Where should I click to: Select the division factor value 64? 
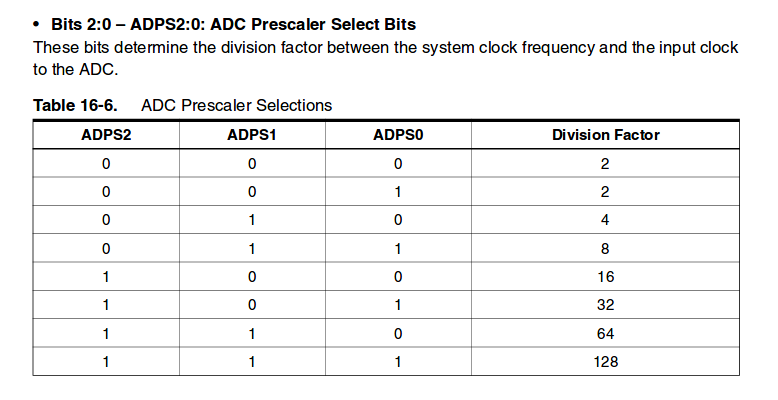tap(605, 333)
